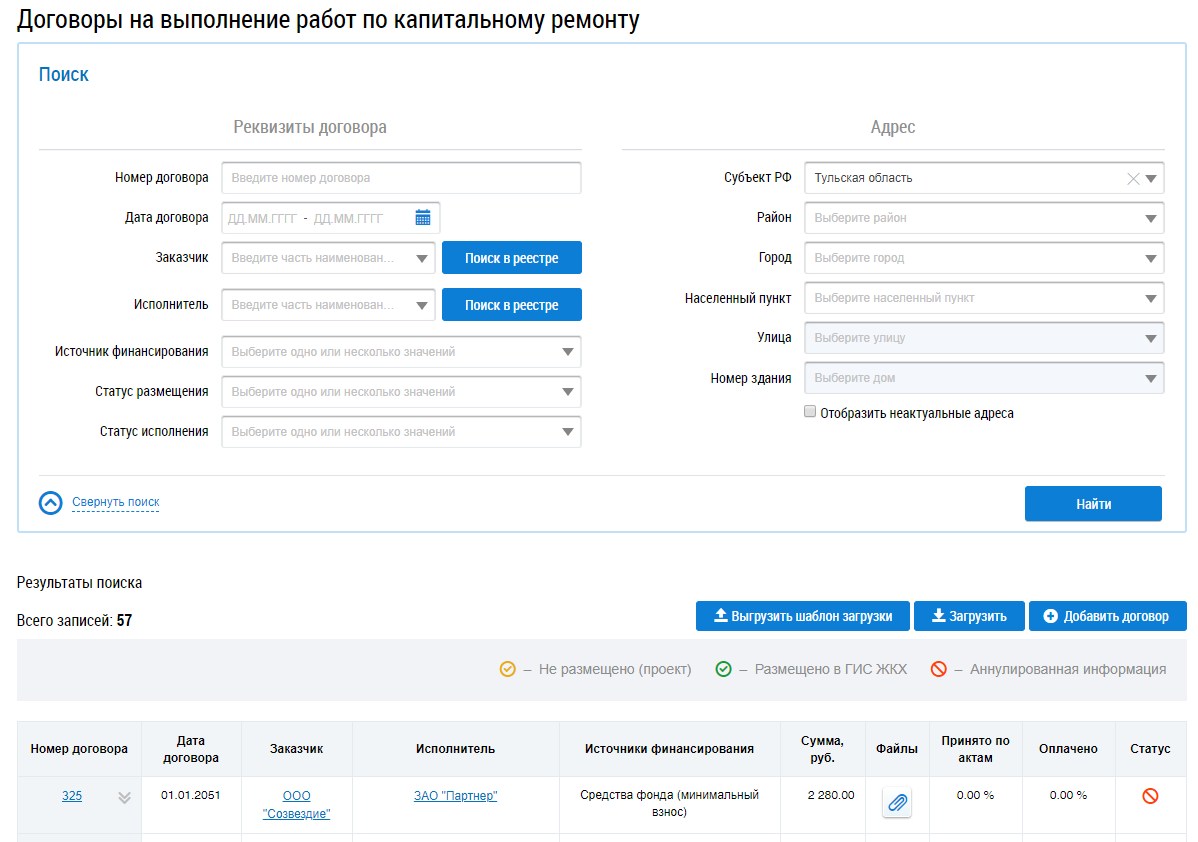
Task: Click the 'Свернуть поиск' link
Action: click(115, 502)
